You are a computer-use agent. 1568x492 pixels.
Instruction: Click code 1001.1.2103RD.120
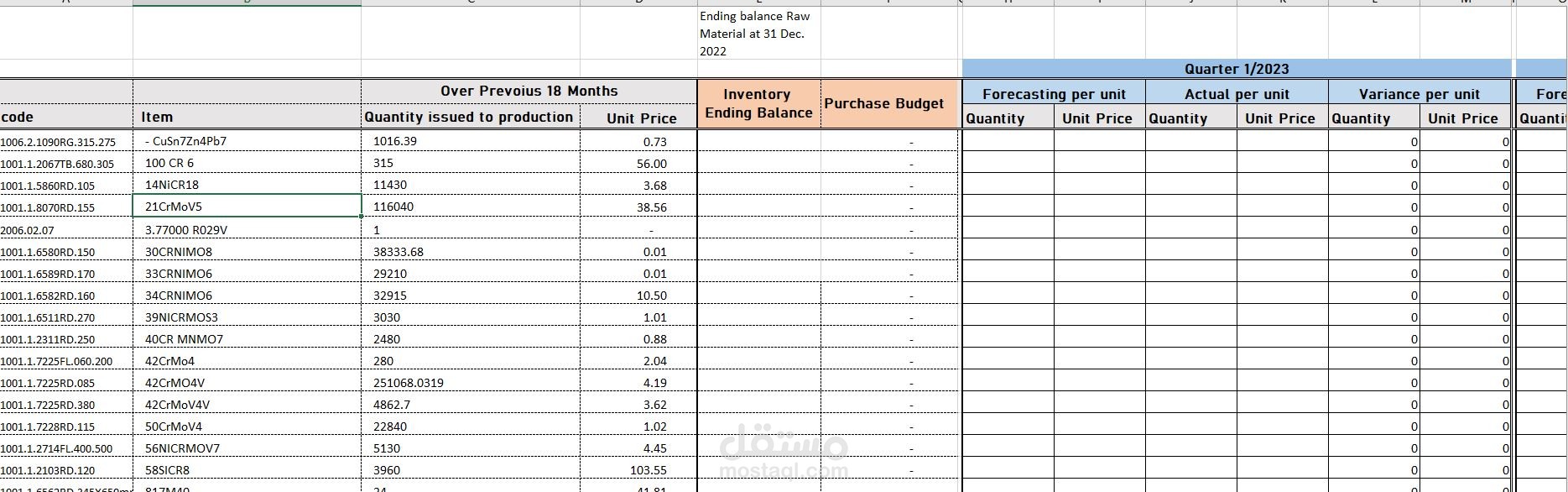[66, 469]
